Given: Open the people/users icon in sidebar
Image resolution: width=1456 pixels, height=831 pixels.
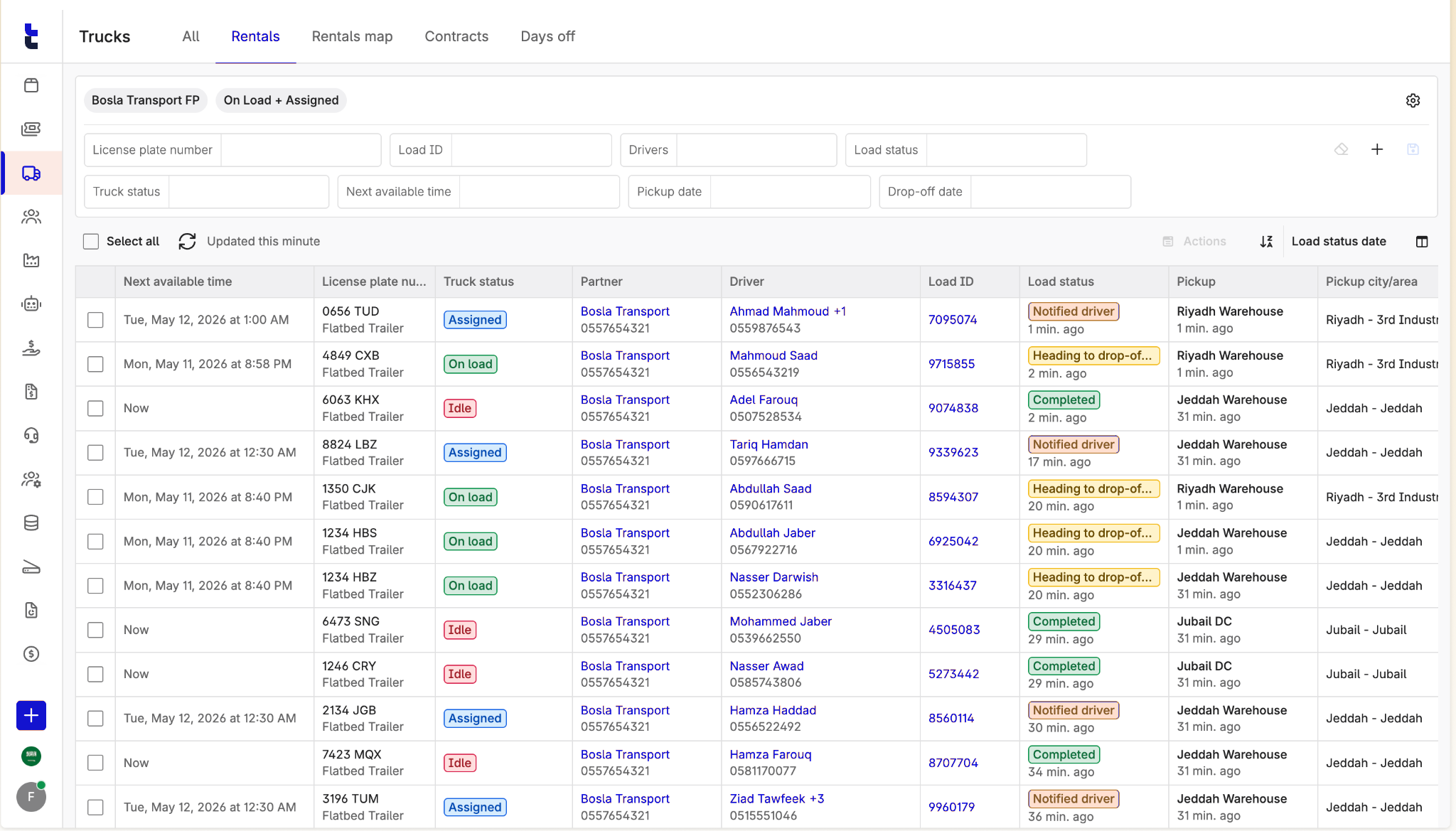Looking at the screenshot, I should click(x=31, y=217).
